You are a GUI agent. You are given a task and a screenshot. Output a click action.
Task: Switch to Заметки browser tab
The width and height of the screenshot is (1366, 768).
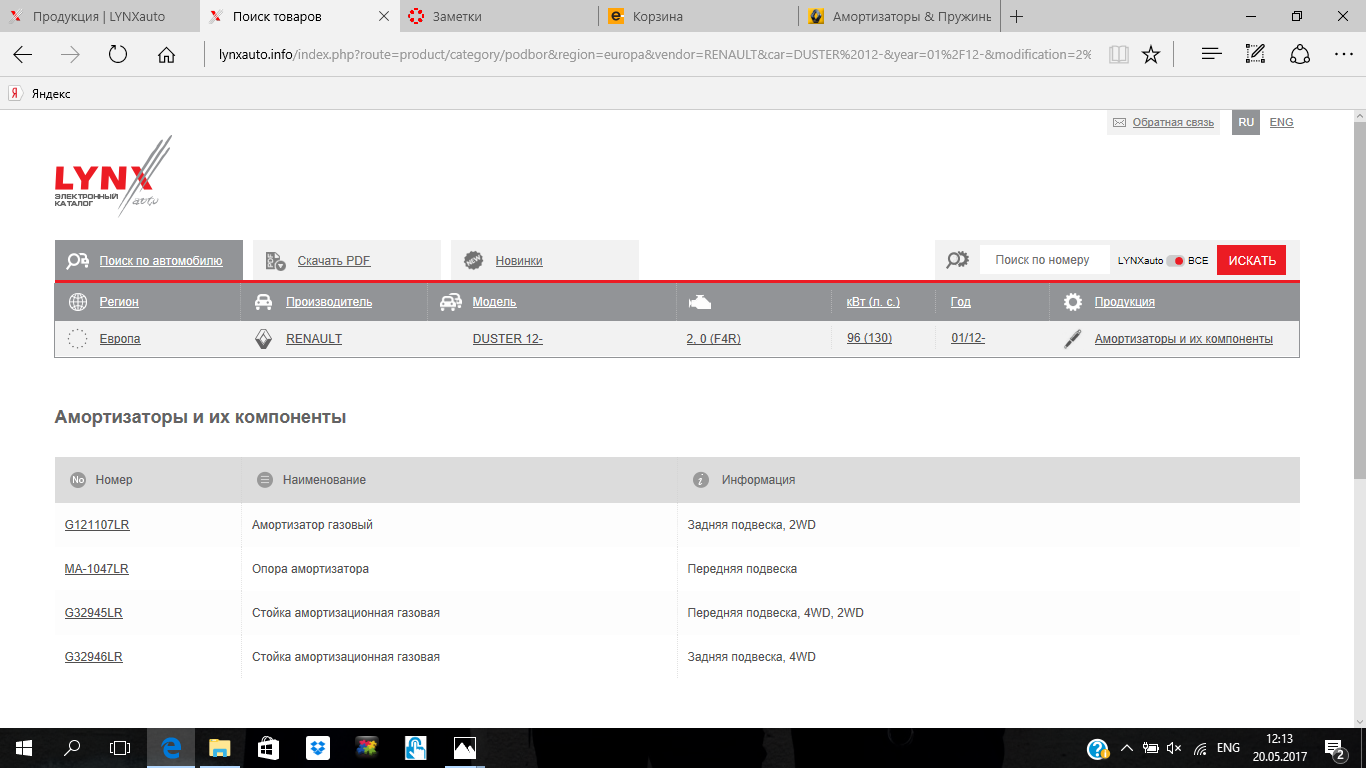click(x=498, y=17)
